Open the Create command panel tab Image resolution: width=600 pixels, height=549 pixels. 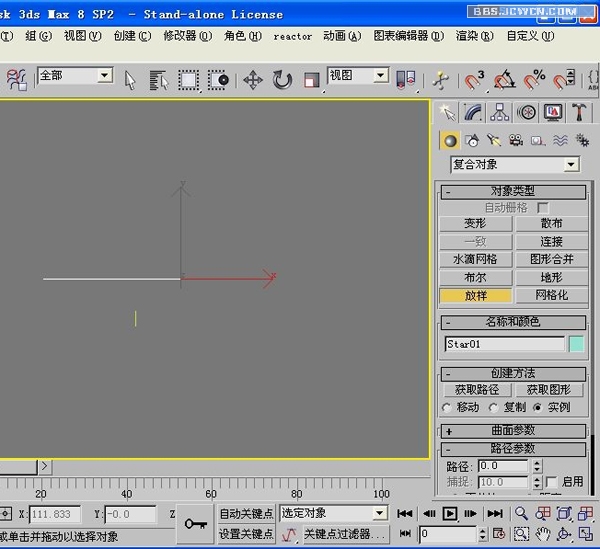(x=447, y=112)
